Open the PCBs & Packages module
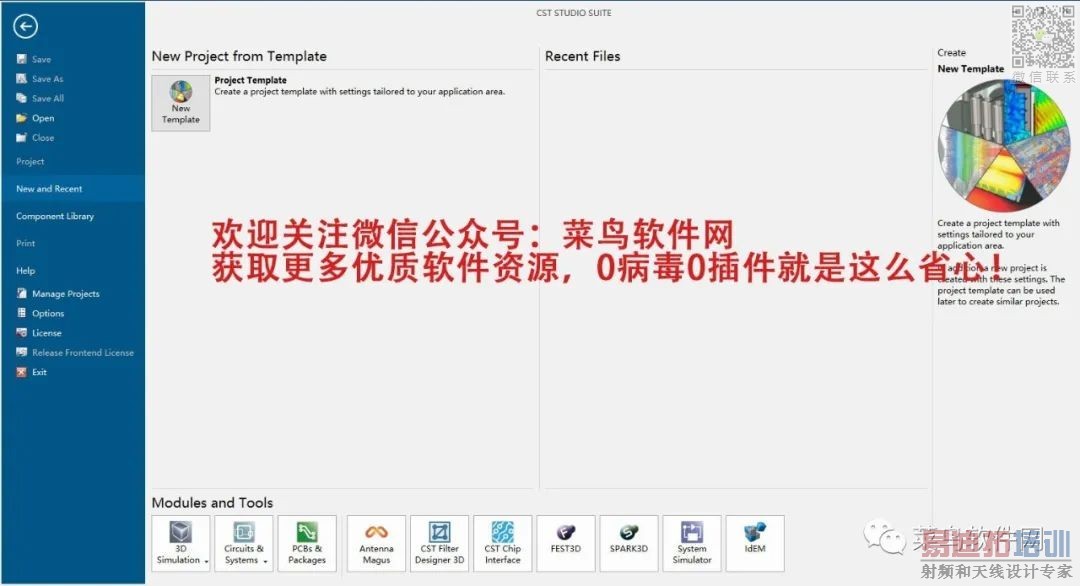This screenshot has width=1080, height=586. 307,543
